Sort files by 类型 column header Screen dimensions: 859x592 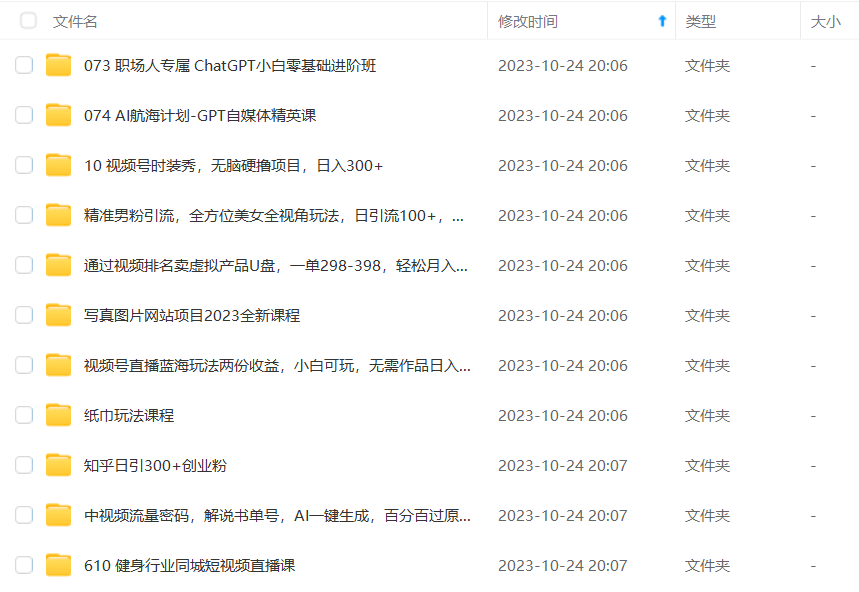point(700,21)
